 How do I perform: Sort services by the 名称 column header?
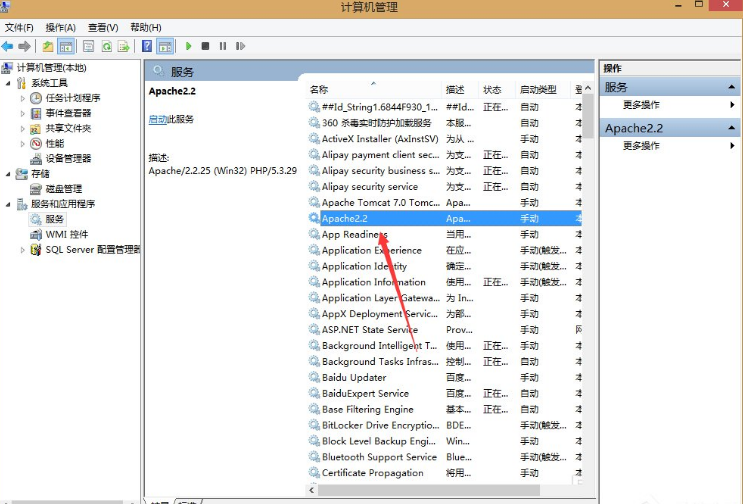[x=320, y=90]
